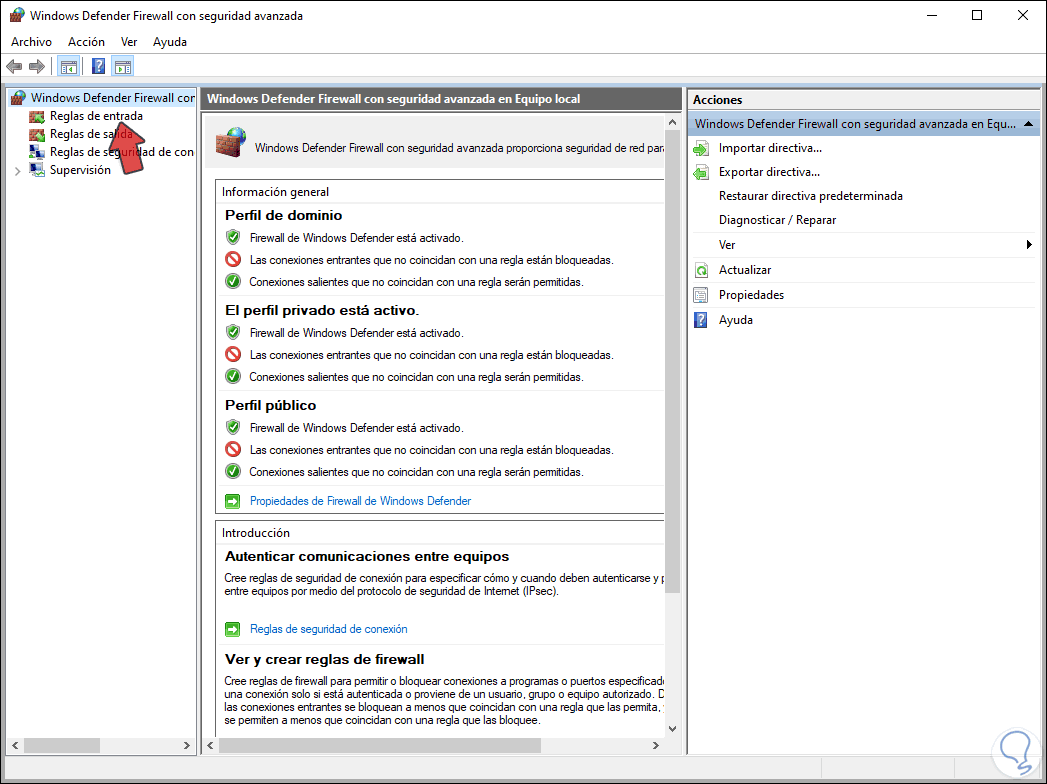Screen dimensions: 1047x784
Task: Select Reglas de entrada in the tree
Action: click(x=96, y=116)
